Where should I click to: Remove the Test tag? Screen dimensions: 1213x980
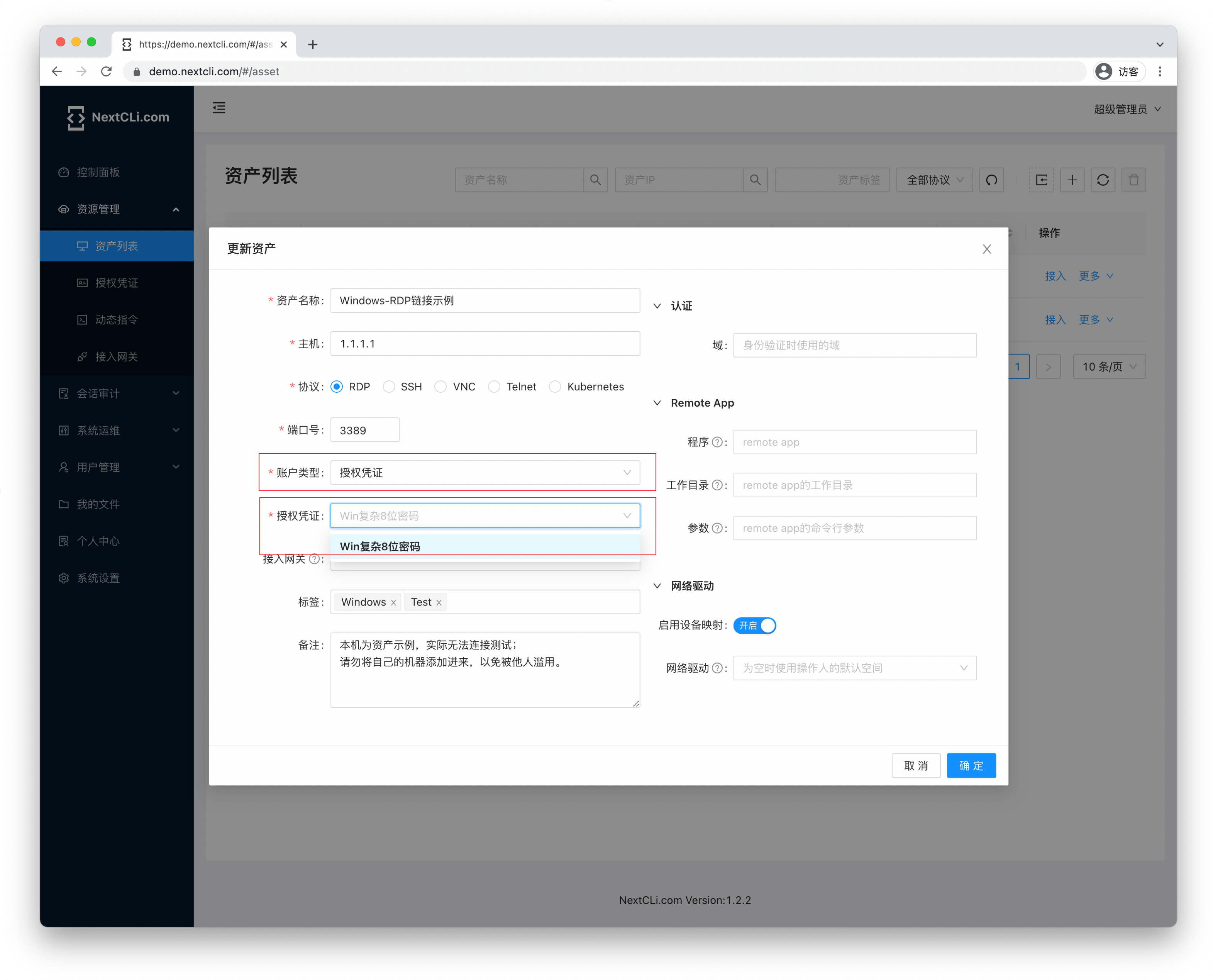439,603
